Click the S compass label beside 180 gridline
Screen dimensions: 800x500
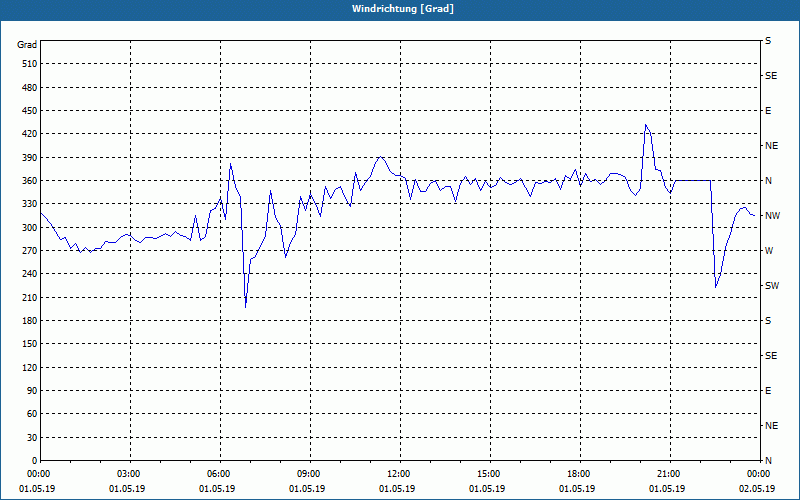(768, 320)
